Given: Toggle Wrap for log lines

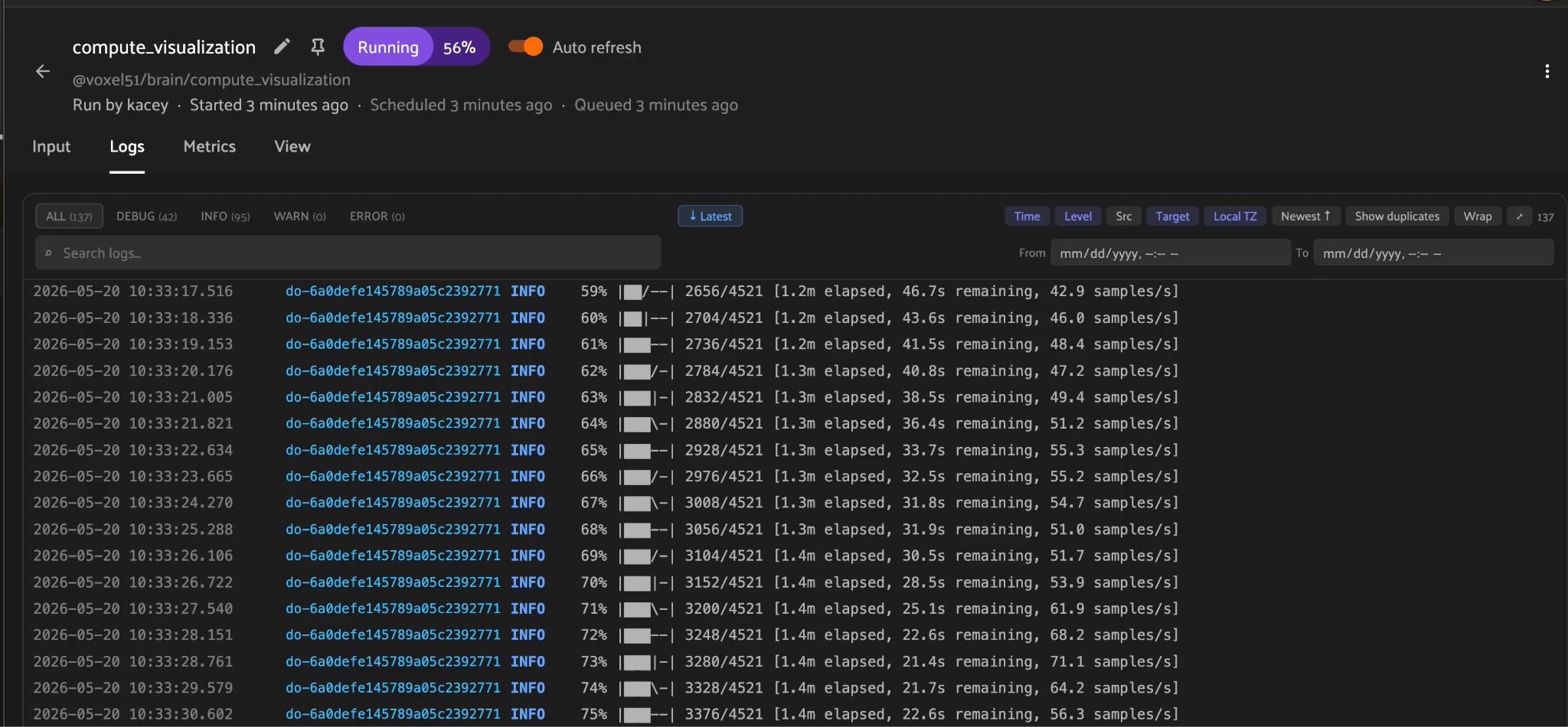Looking at the screenshot, I should [1478, 217].
